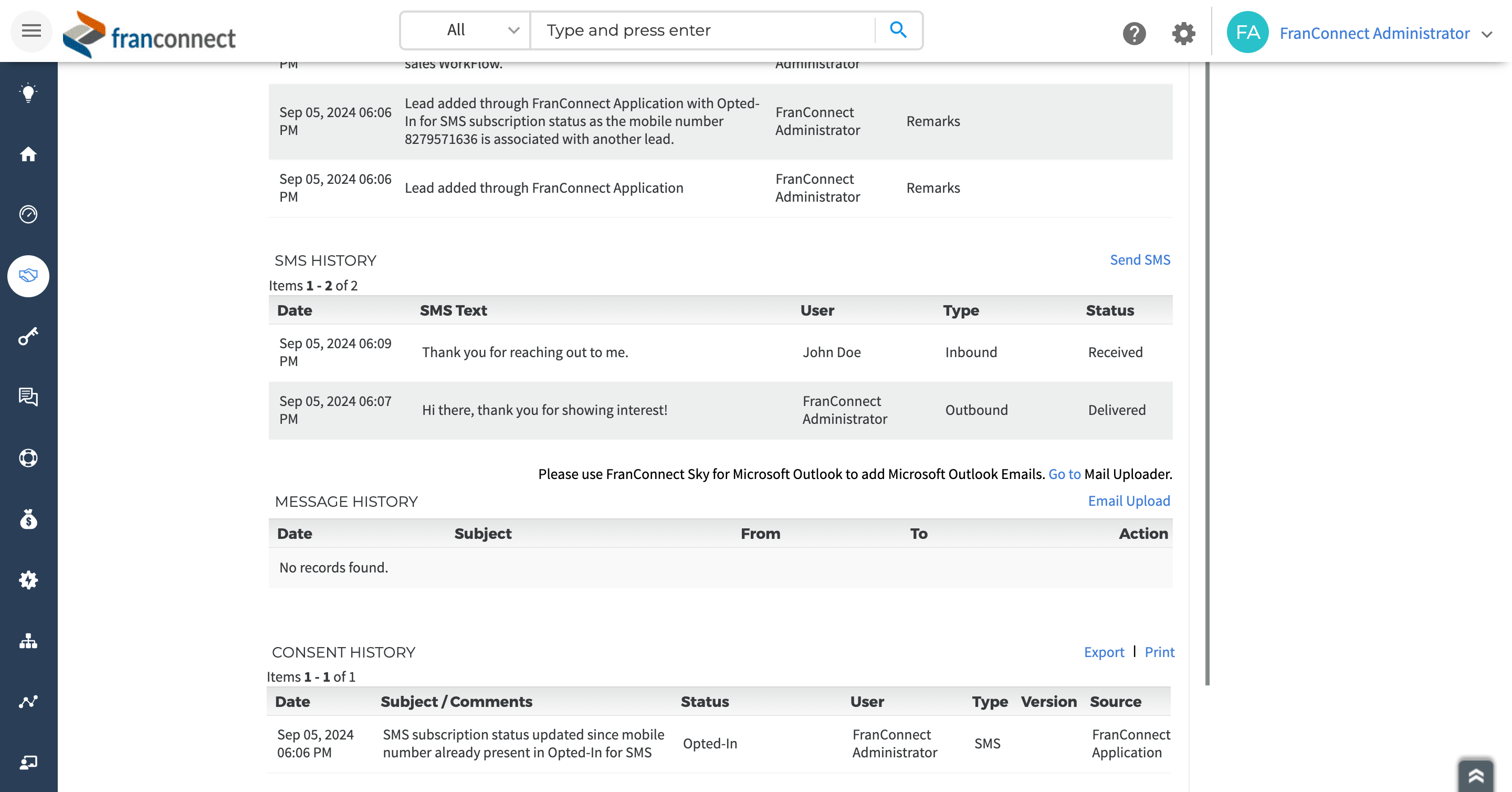Click the Delivered status cell

click(1116, 409)
